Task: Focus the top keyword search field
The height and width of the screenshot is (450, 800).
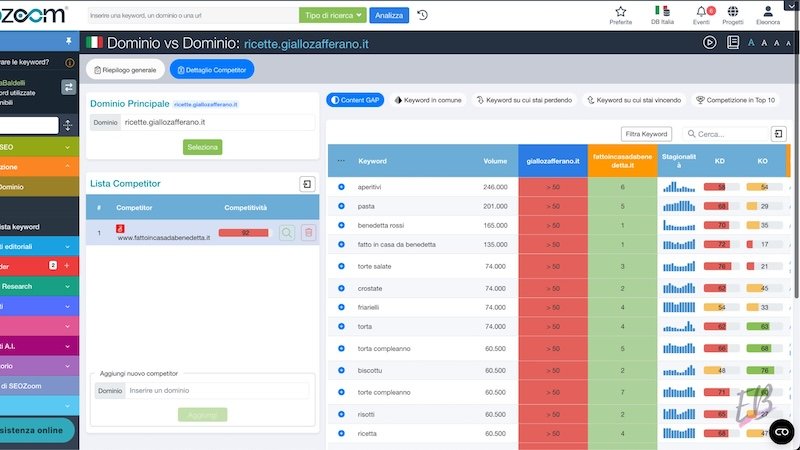Action: tap(193, 15)
